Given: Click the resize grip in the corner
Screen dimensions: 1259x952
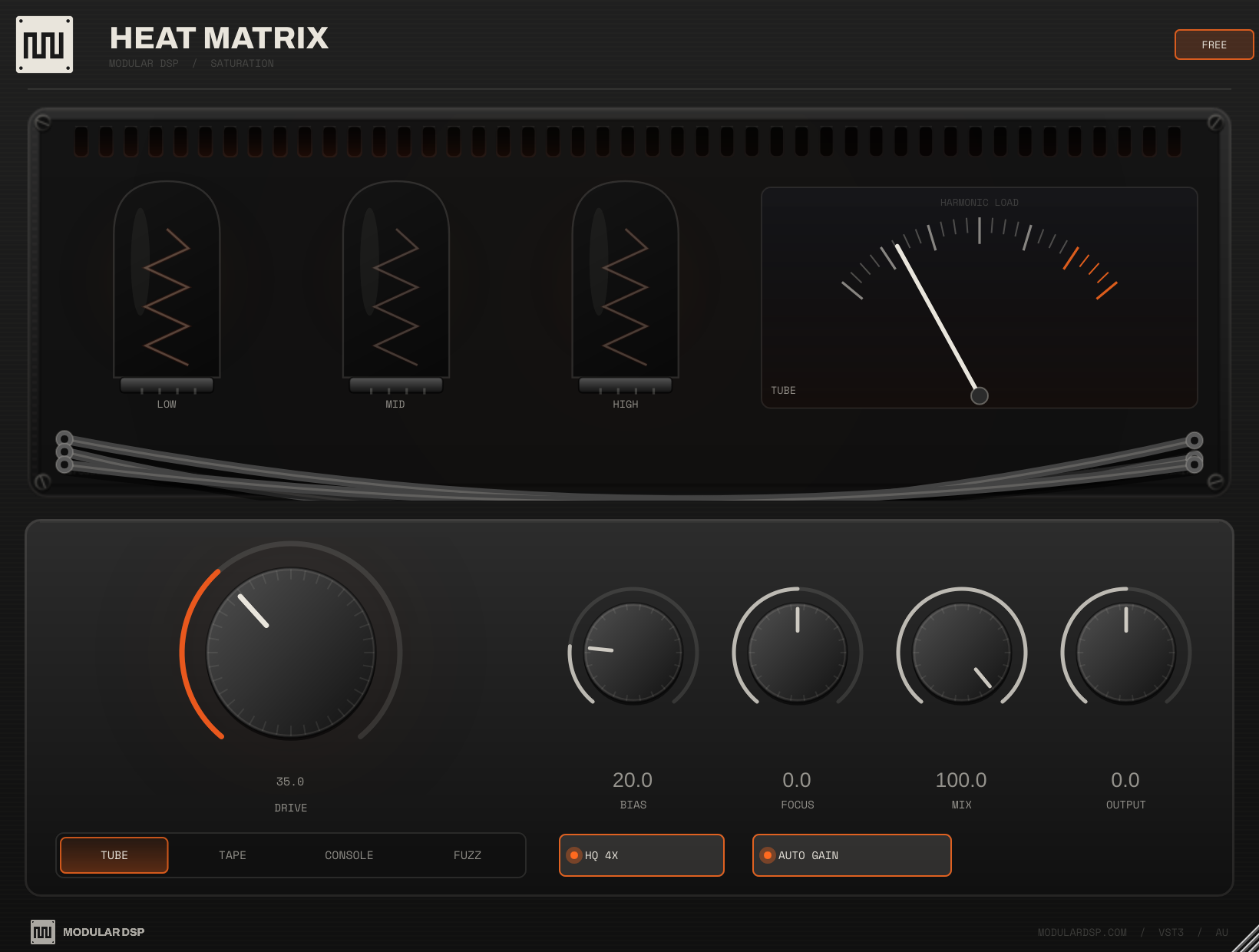Looking at the screenshot, I should [1245, 938].
